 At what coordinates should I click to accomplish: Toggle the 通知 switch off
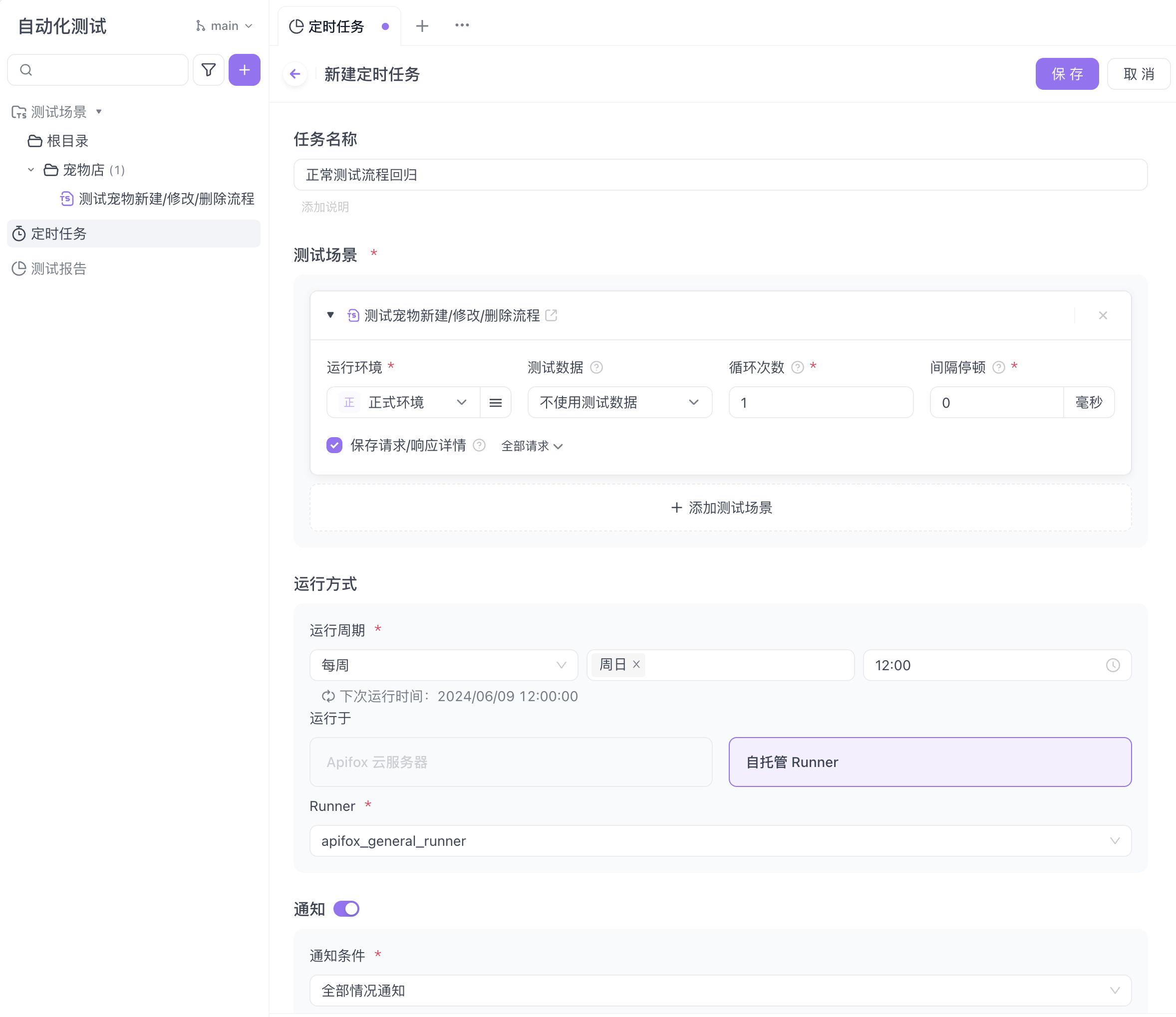346,909
